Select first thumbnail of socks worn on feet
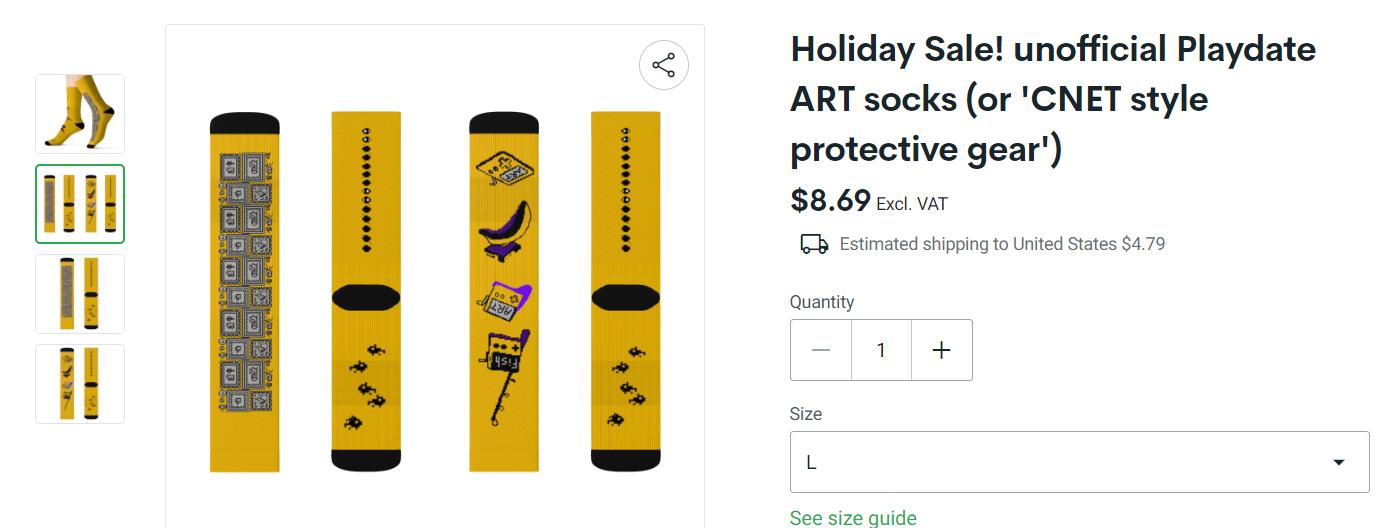The image size is (1395, 528). 80,114
